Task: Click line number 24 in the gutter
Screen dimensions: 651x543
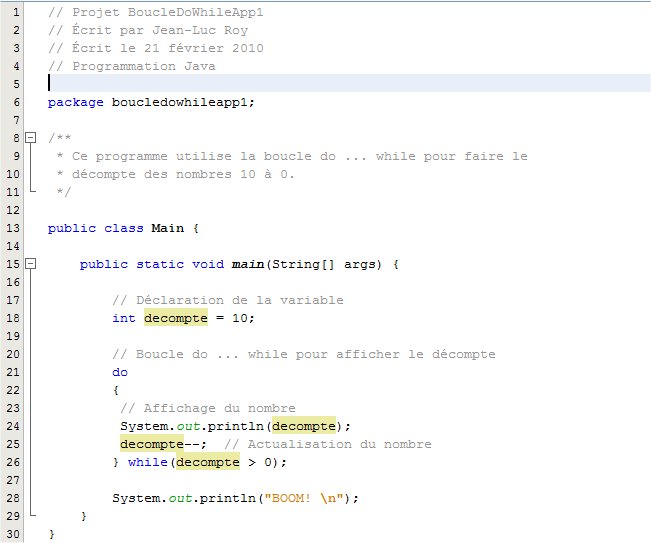Action: tap(12, 426)
